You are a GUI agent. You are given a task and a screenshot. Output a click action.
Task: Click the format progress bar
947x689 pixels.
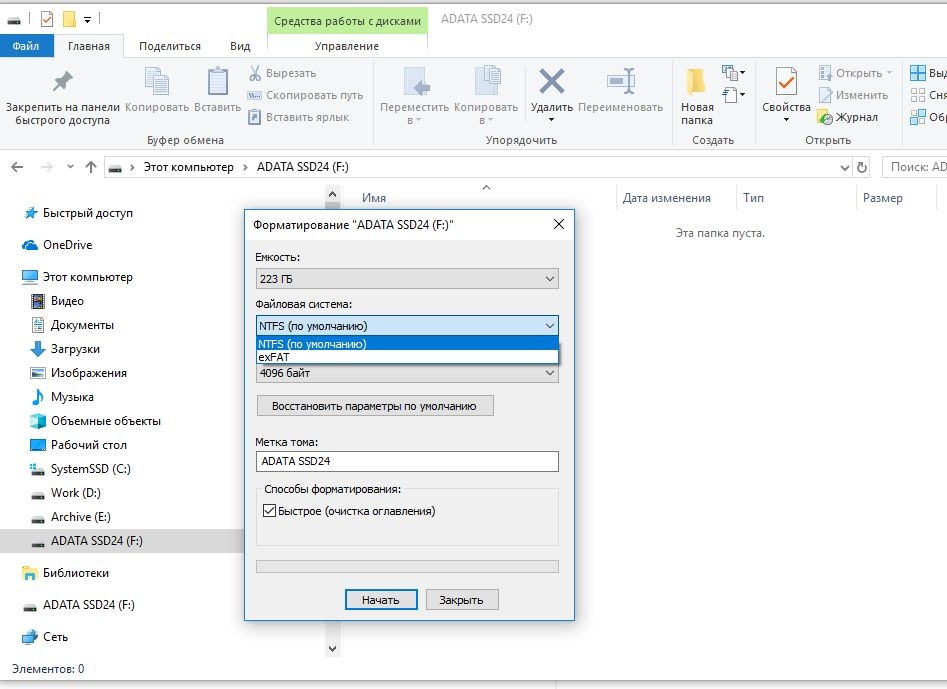(407, 566)
